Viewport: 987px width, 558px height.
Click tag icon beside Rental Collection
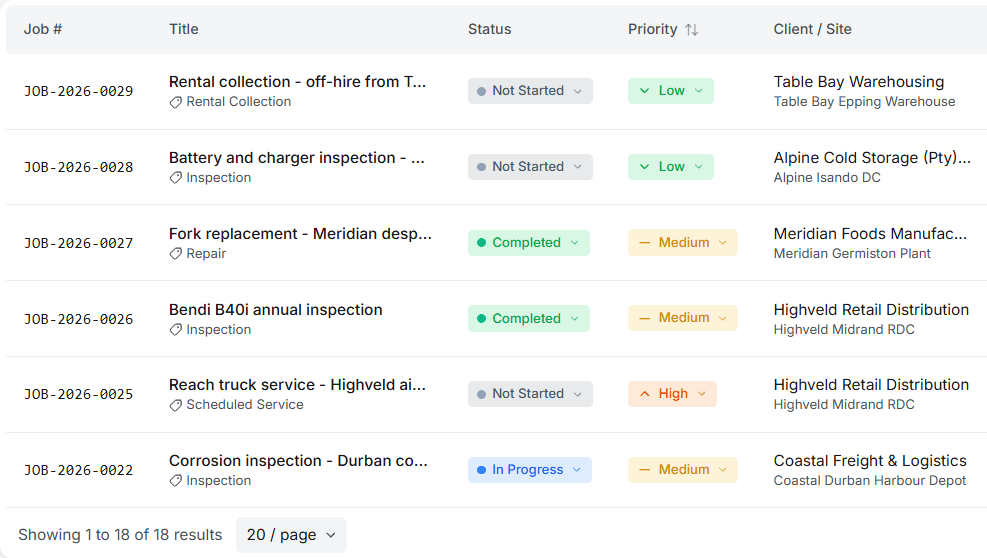tap(176, 102)
